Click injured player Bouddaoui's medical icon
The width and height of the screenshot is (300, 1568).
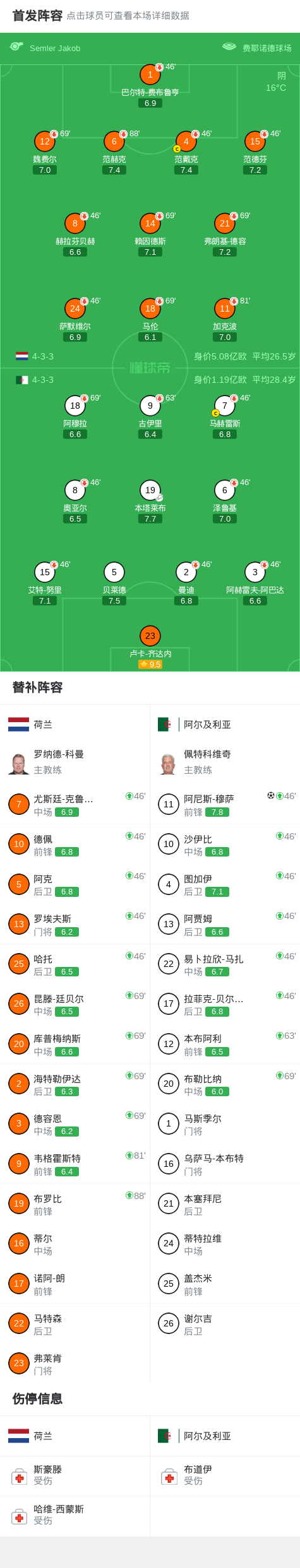pyautogui.click(x=169, y=1477)
